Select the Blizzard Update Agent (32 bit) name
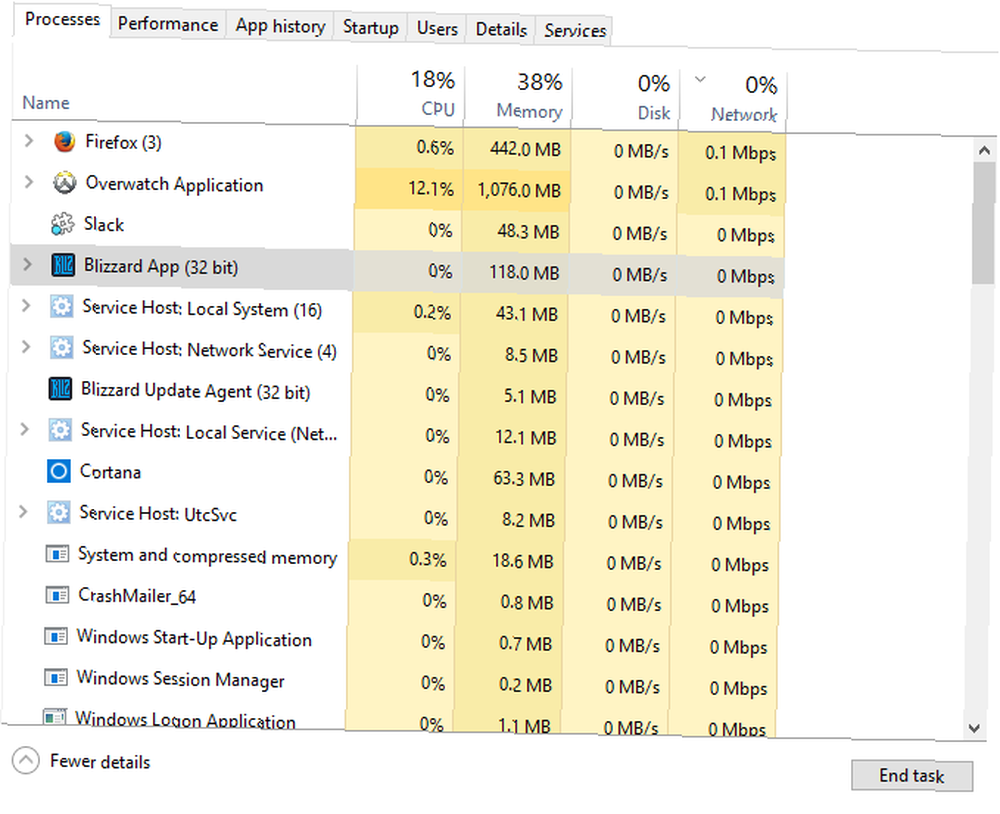 (x=196, y=391)
